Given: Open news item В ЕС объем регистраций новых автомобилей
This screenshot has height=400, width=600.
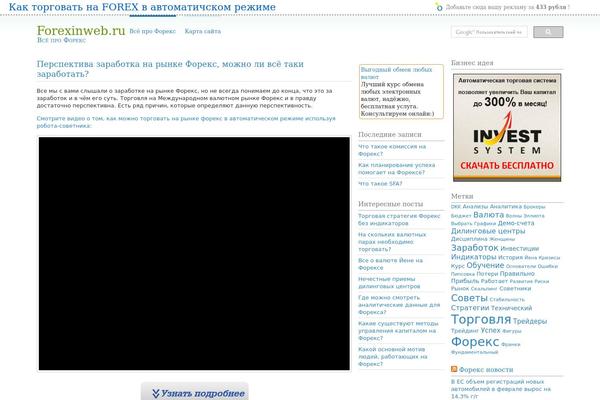Looking at the screenshot, I should 501,389.
